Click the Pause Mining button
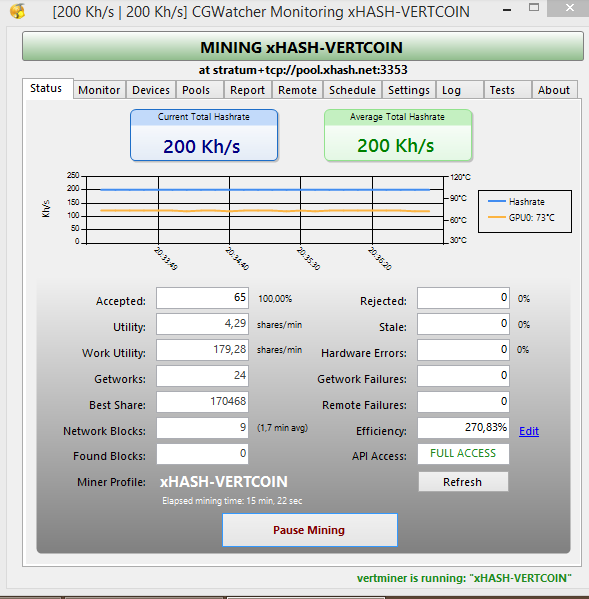Viewport: 589px width, 599px height. click(310, 530)
